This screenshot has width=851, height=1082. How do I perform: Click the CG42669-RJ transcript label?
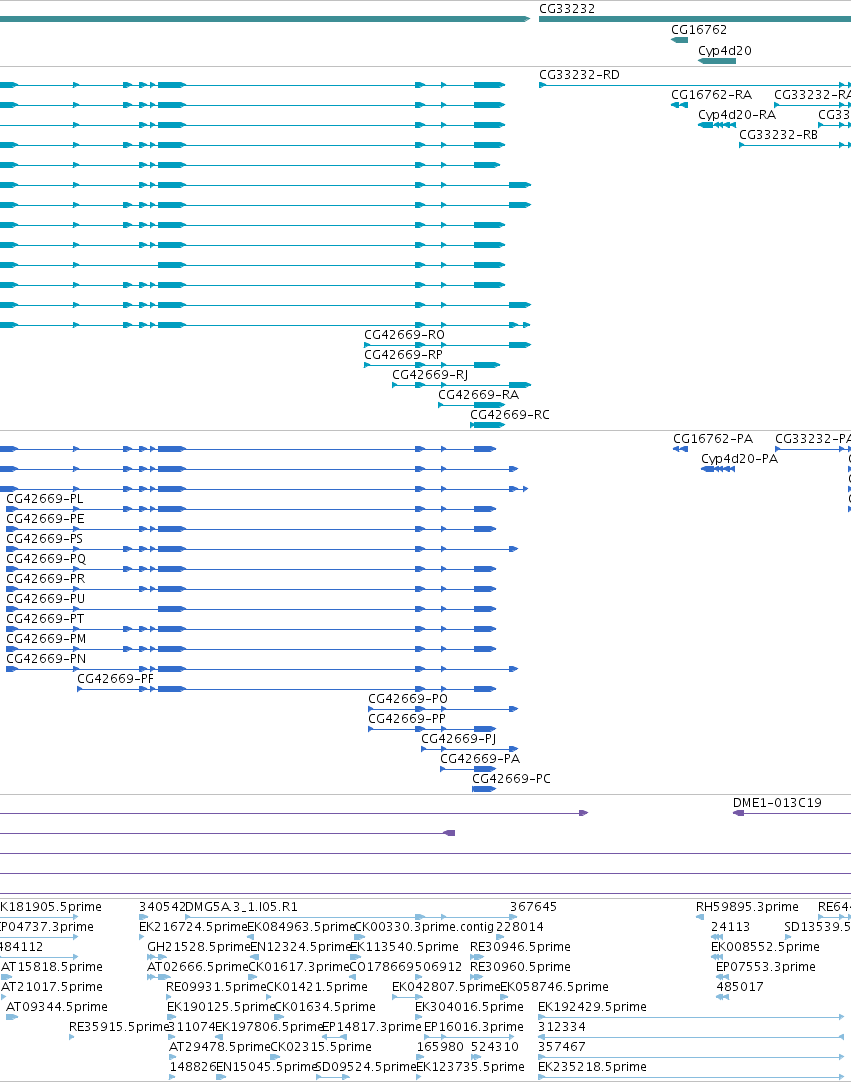point(430,375)
